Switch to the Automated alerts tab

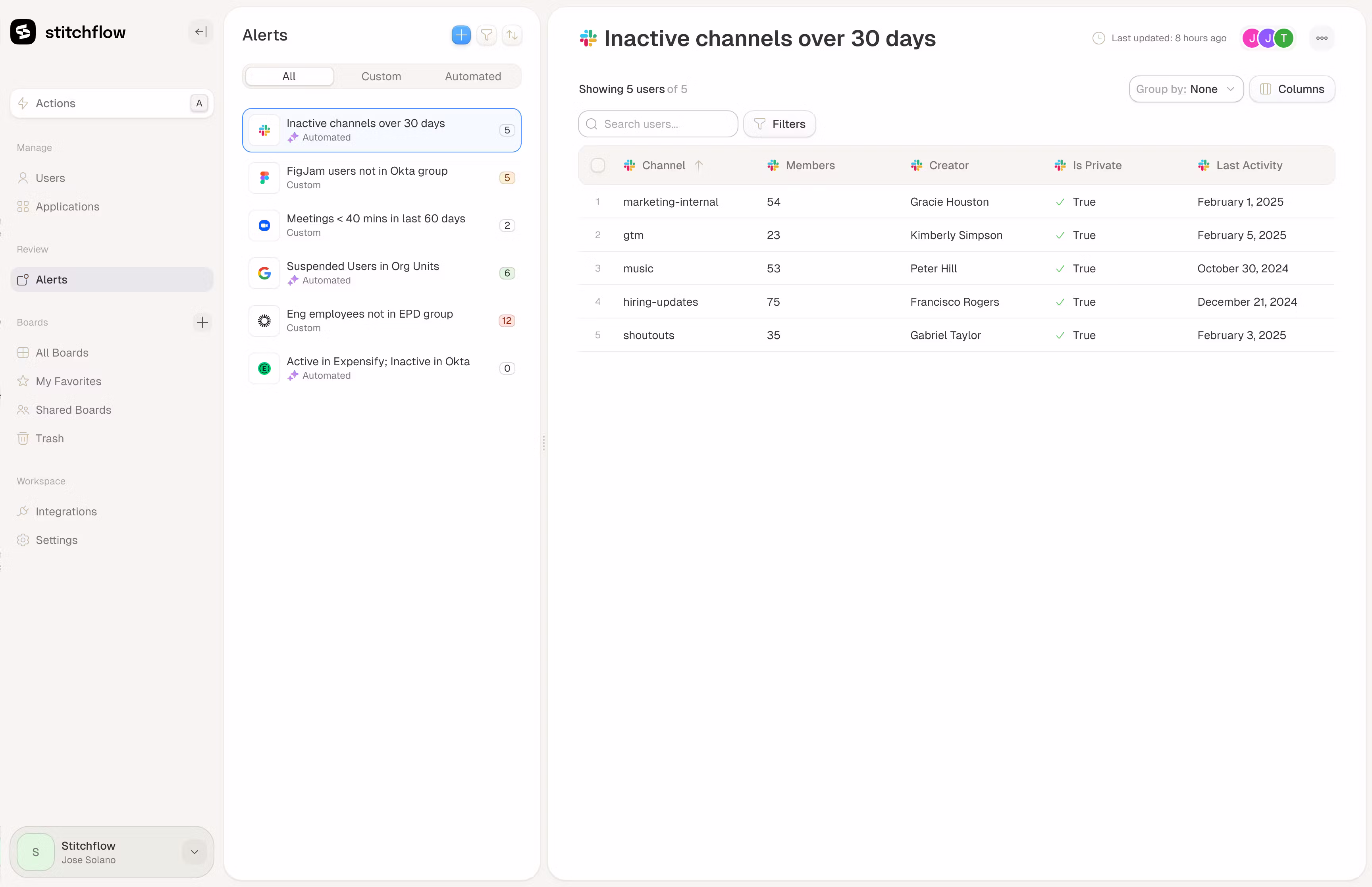coord(473,77)
